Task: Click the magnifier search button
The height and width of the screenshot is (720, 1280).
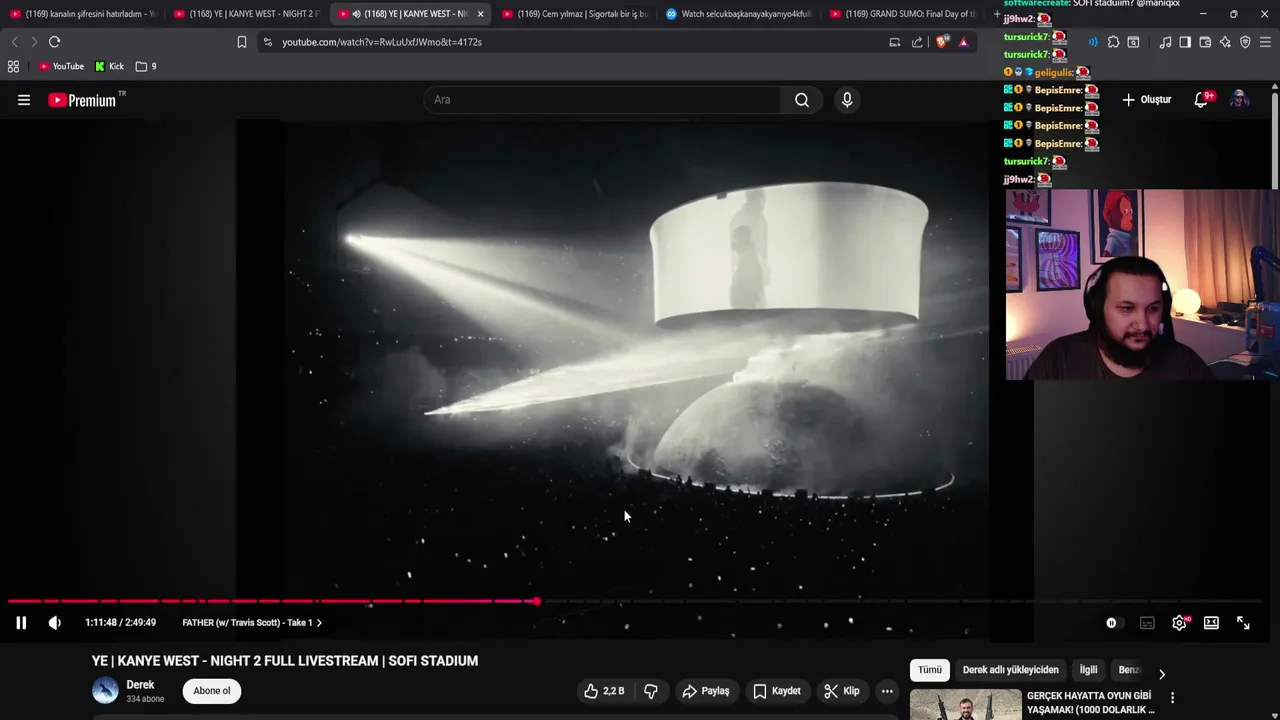Action: click(x=802, y=100)
